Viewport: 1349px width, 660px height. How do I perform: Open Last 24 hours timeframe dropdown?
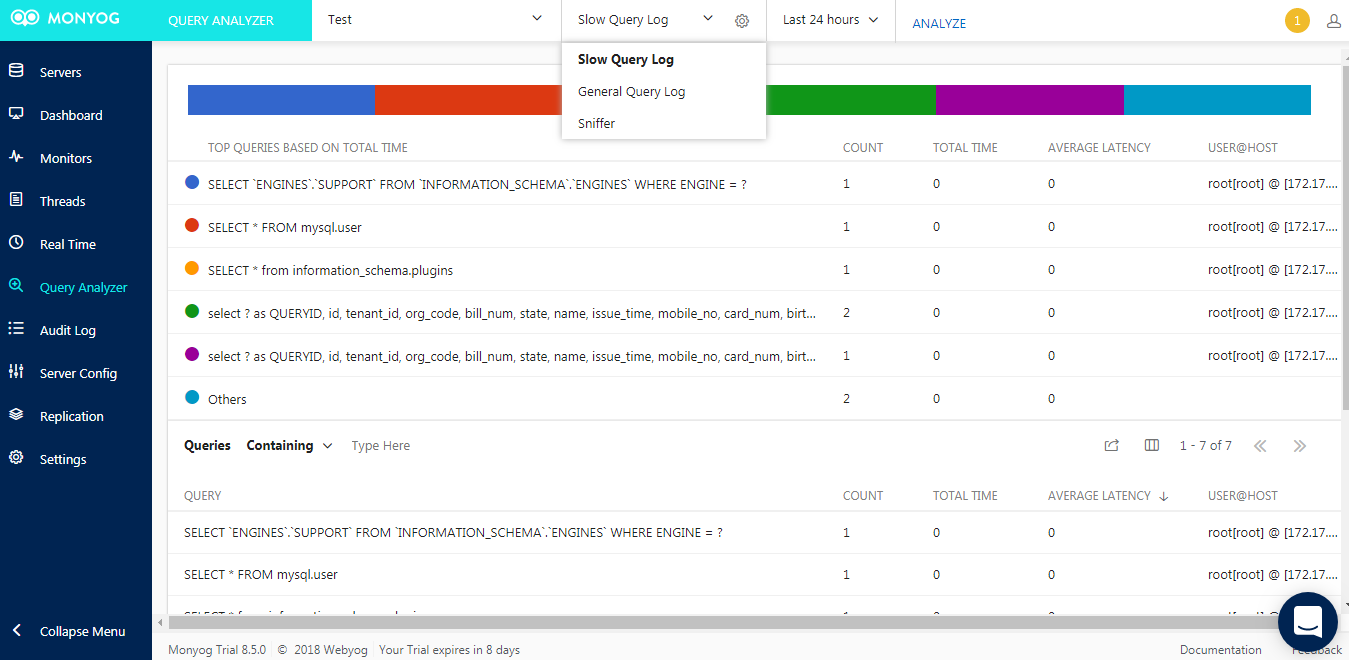pyautogui.click(x=830, y=20)
